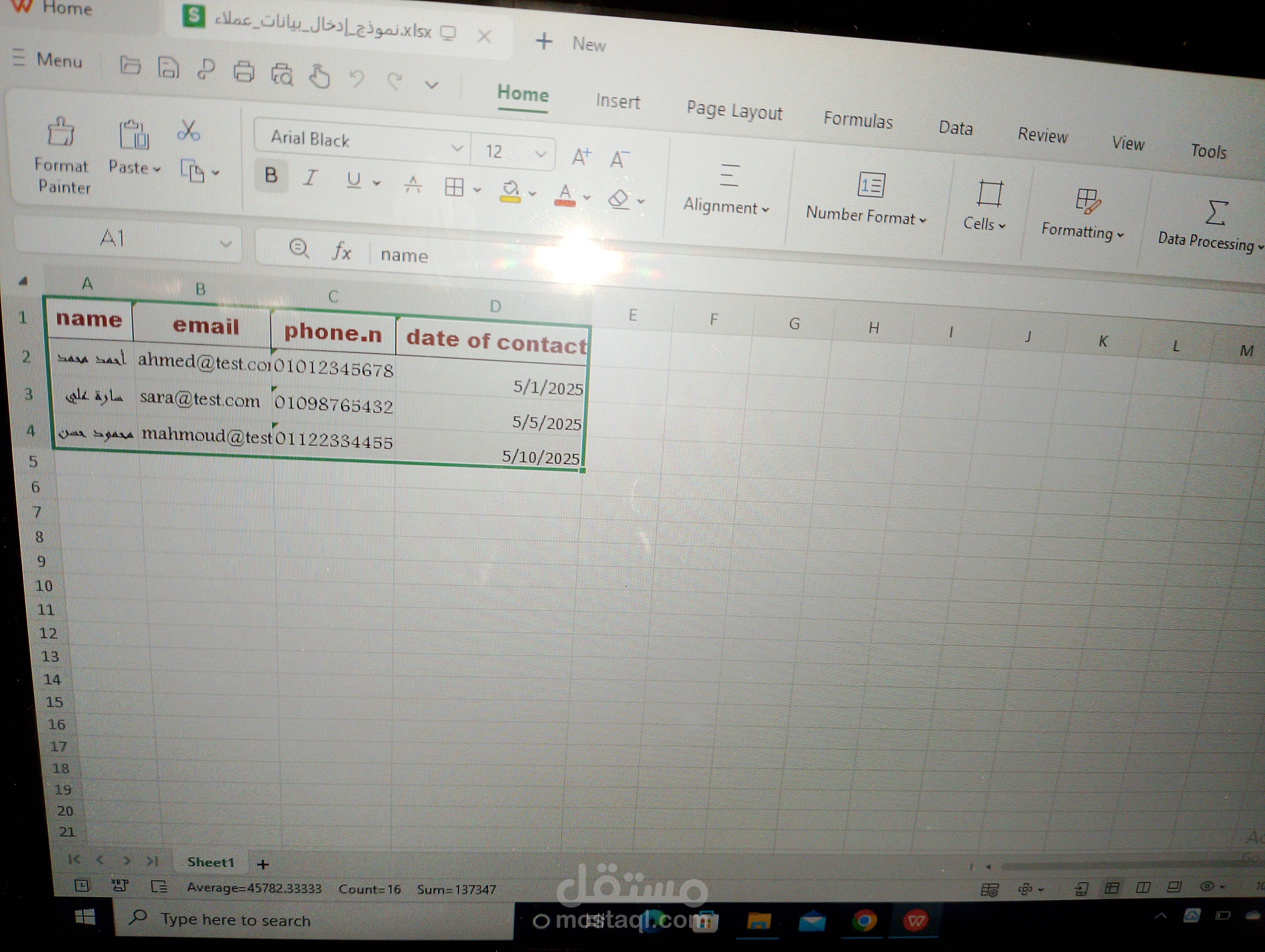Open Chrome from the taskbar
The width and height of the screenshot is (1265, 952).
pyautogui.click(x=864, y=921)
